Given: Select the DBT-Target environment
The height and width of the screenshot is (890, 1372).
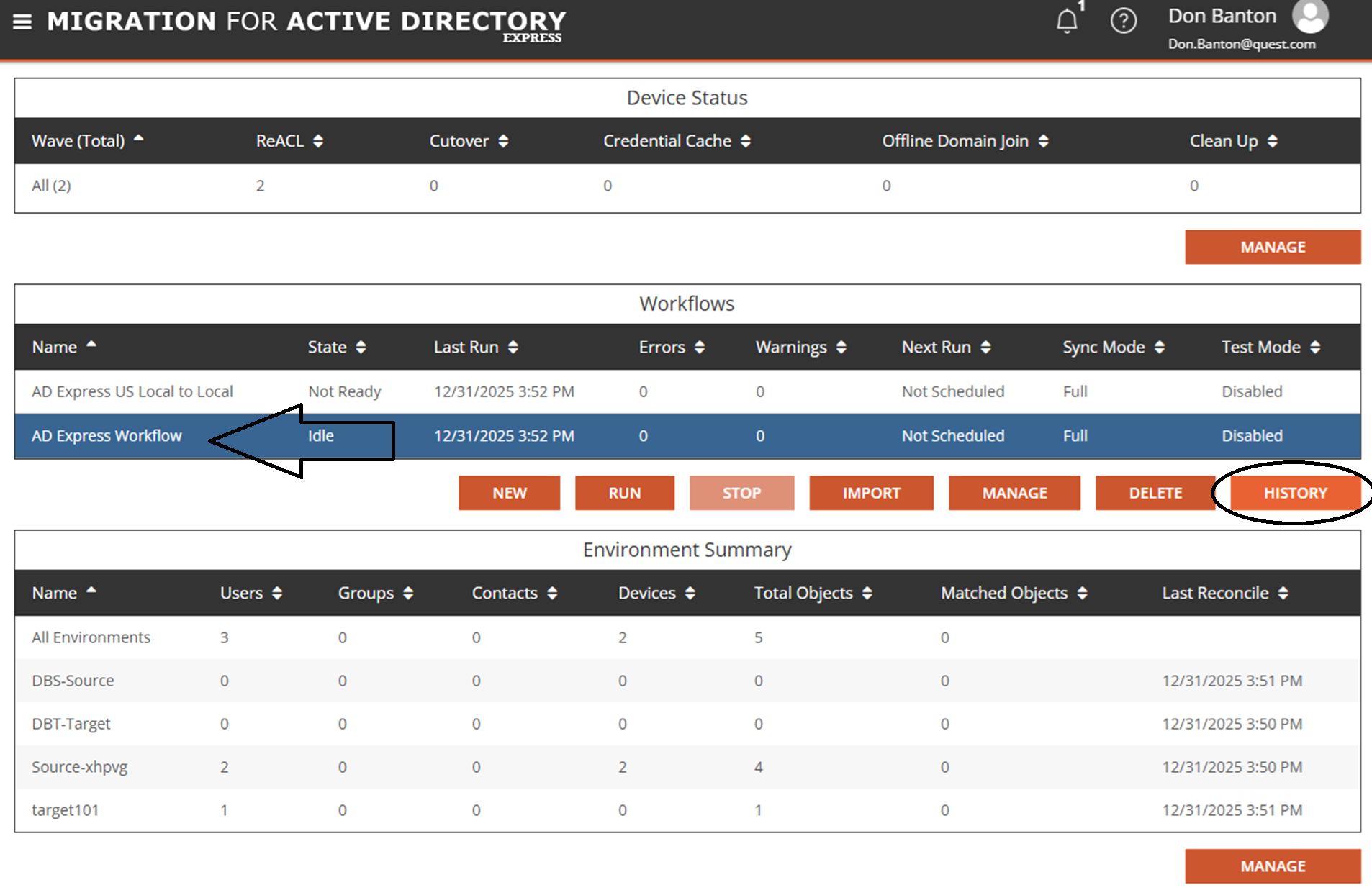Looking at the screenshot, I should tap(687, 724).
